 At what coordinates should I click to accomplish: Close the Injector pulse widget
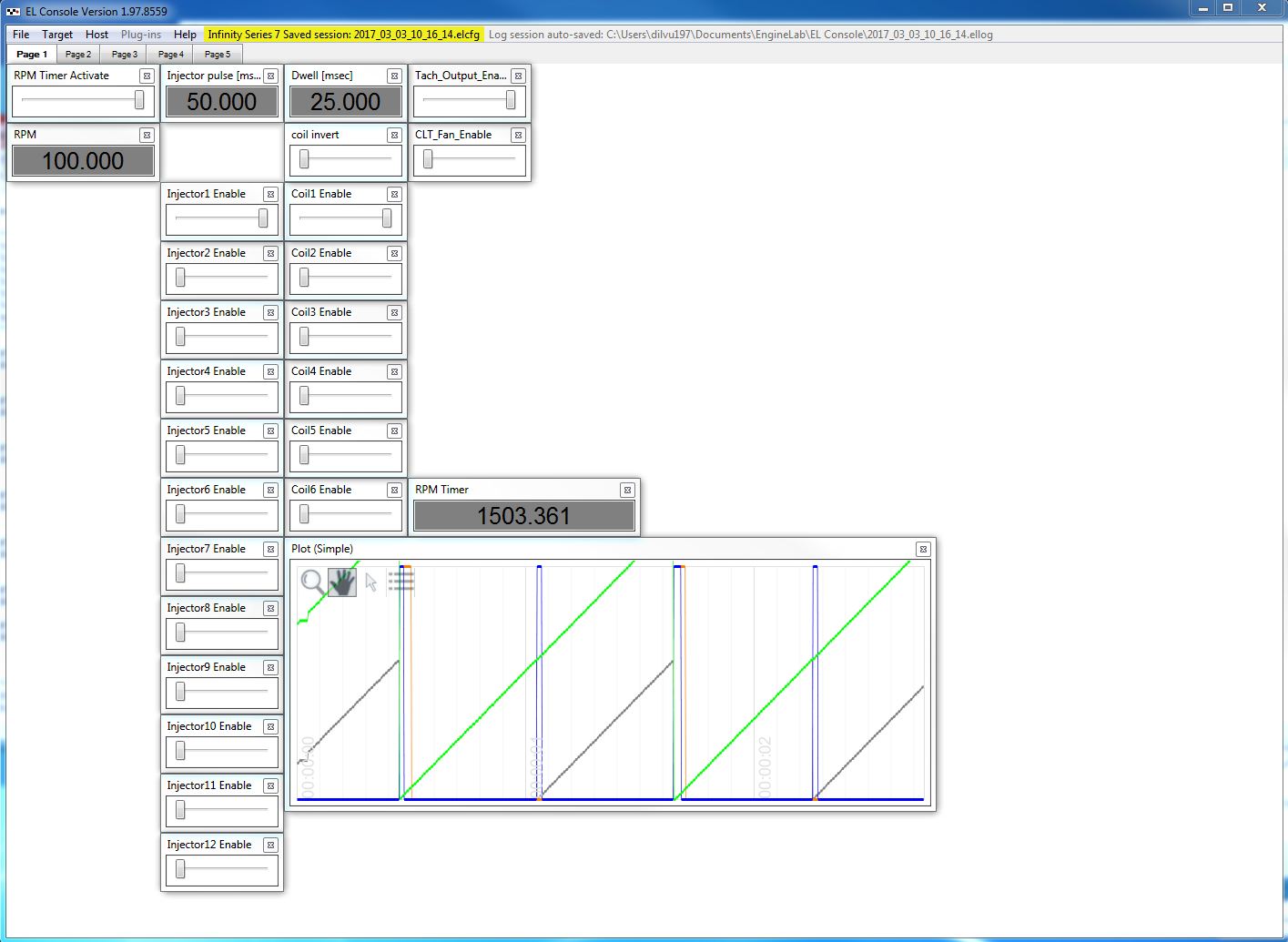coord(270,76)
